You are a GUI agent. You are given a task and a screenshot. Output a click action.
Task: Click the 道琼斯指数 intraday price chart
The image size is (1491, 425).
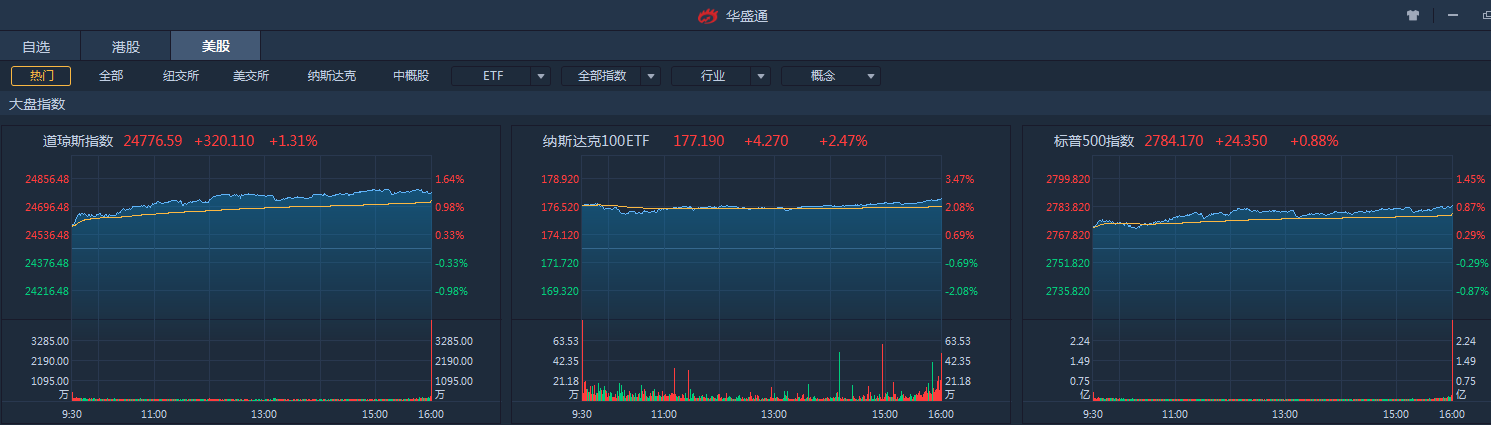[252, 238]
